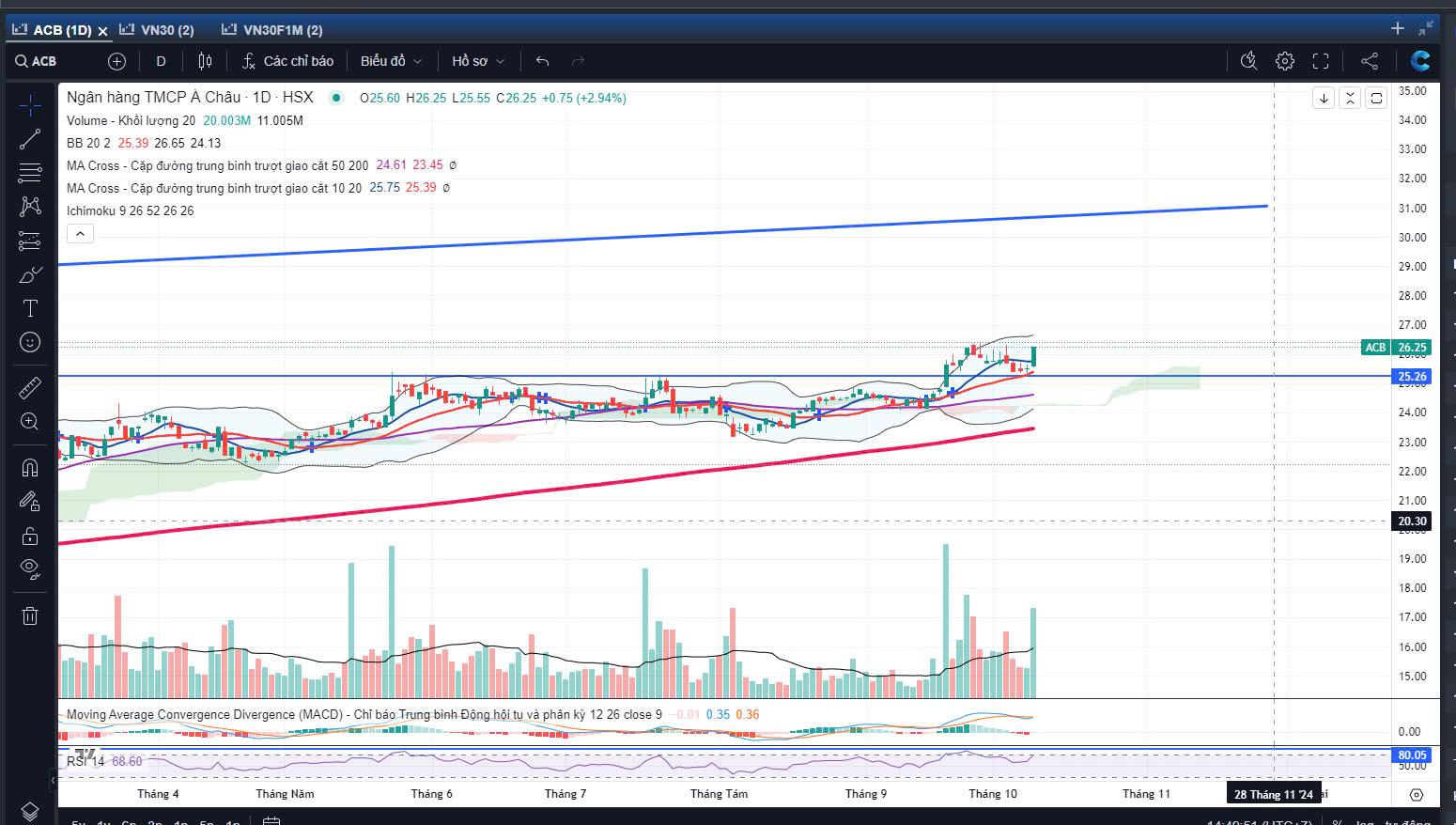Viewport: 1456px width, 825px height.
Task: Open the Hồ sơ dropdown menu
Action: coord(478,61)
